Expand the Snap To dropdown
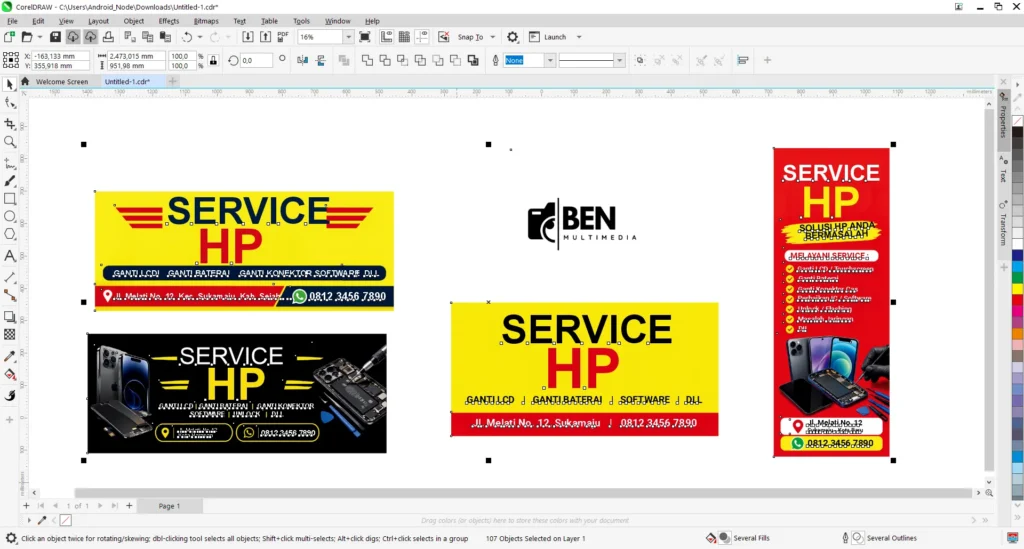Screen dimensions: 1024x549 [x=492, y=37]
